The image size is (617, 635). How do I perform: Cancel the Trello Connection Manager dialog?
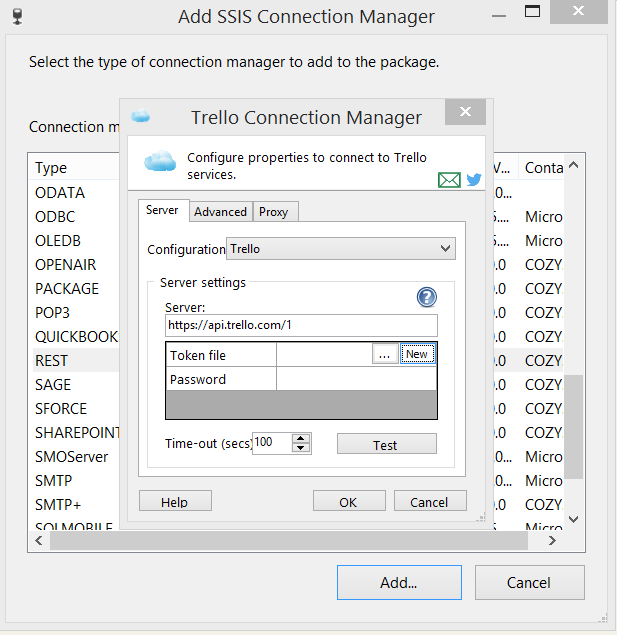(430, 501)
